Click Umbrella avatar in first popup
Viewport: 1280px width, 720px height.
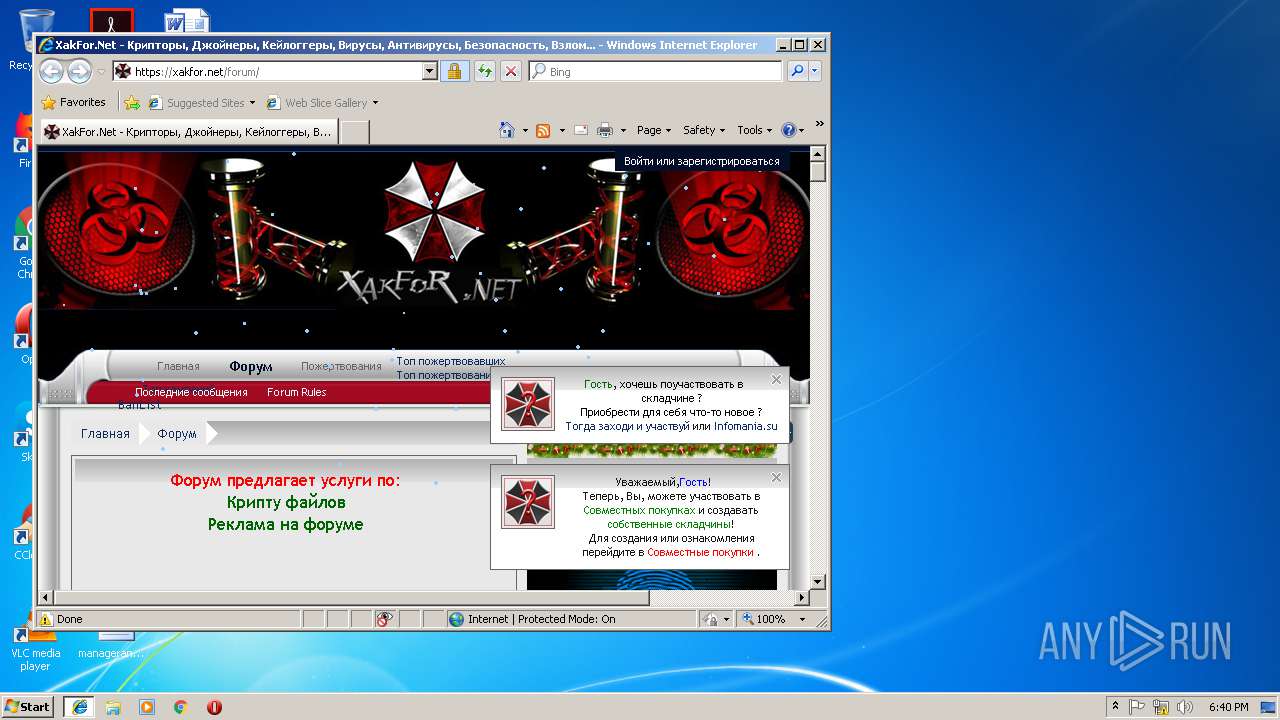(528, 404)
